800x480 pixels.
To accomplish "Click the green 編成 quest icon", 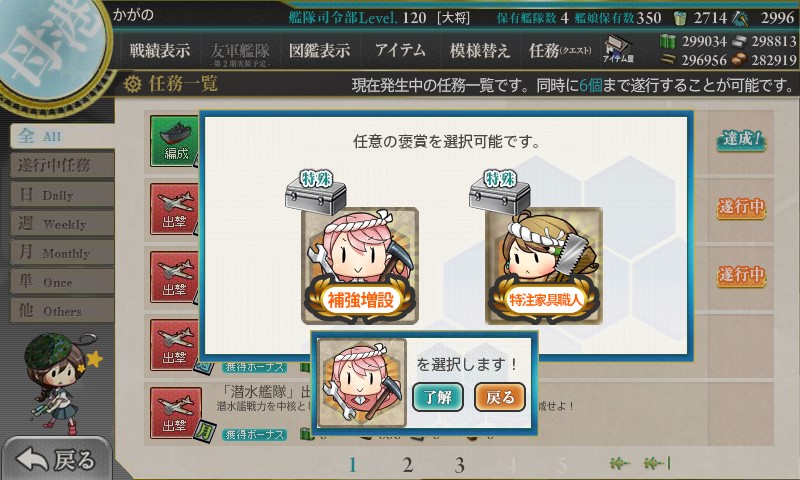I will [x=174, y=141].
